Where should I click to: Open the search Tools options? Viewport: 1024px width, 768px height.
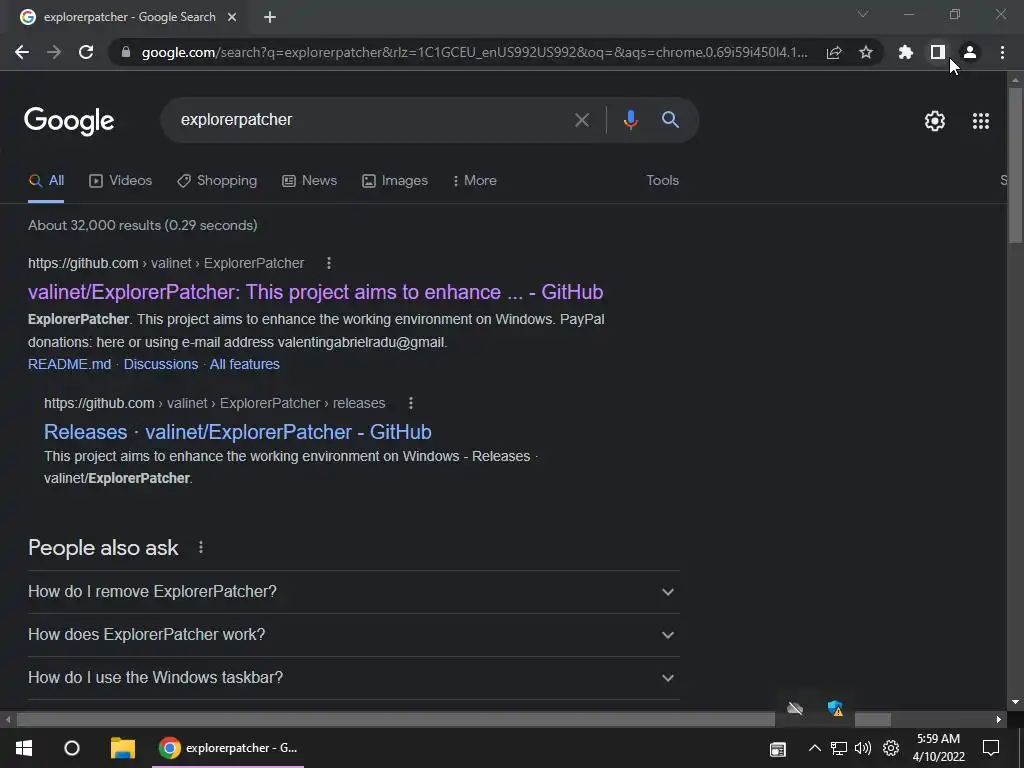(662, 180)
